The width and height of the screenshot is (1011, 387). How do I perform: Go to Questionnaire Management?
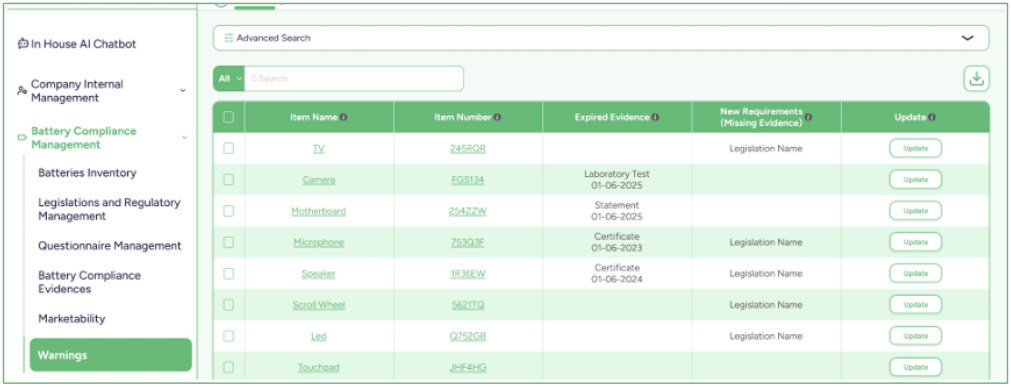(x=110, y=246)
